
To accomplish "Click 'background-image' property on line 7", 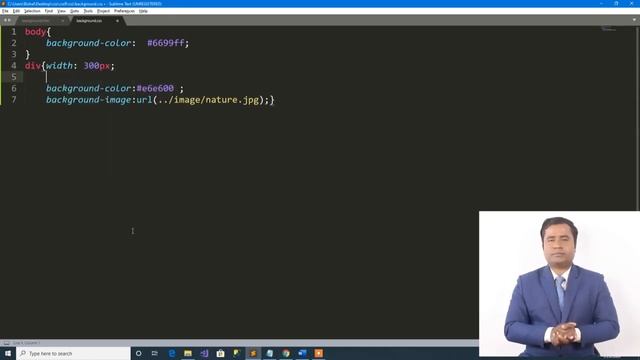I will click(x=88, y=100).
